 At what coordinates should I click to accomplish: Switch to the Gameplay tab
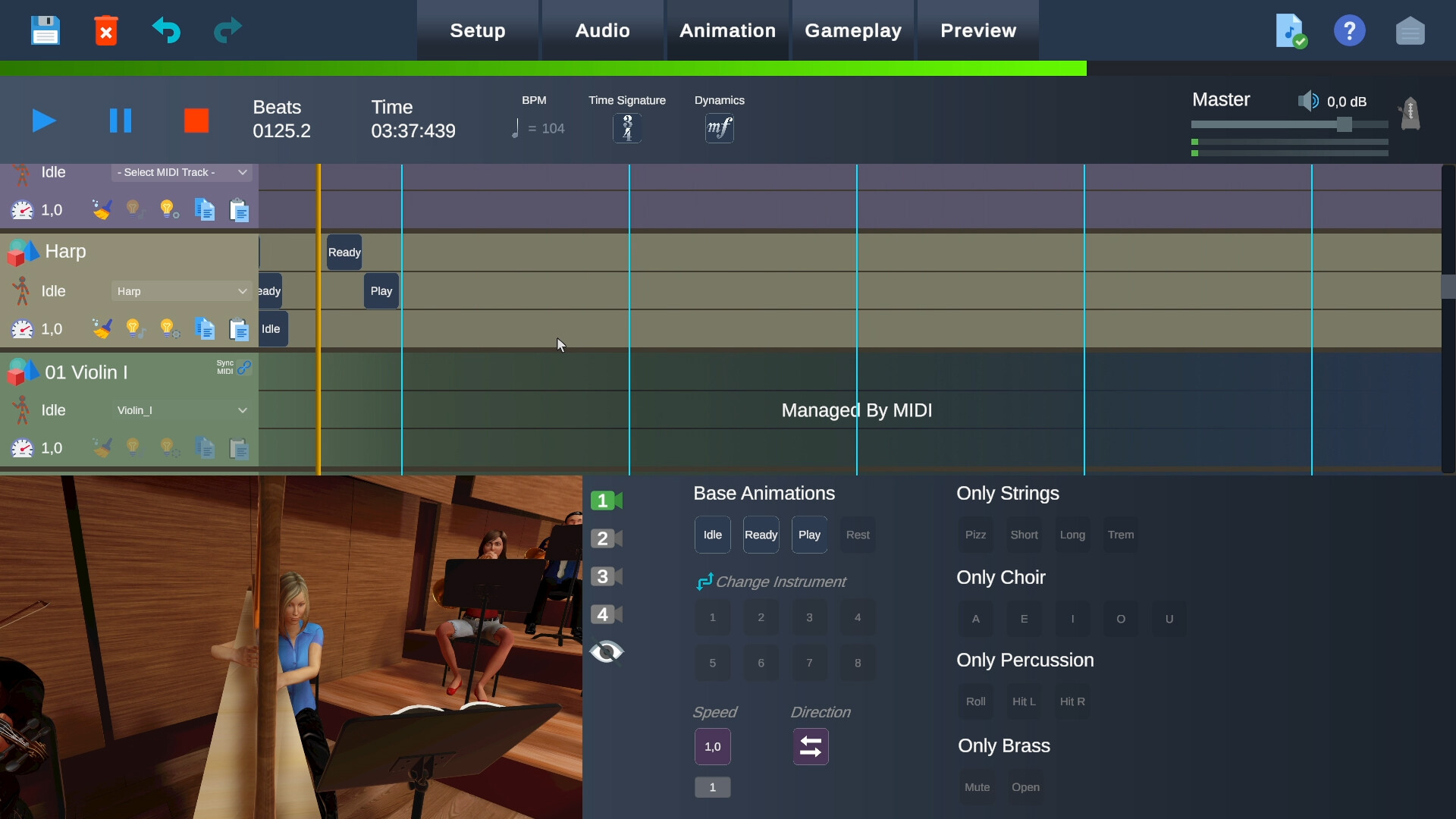click(x=853, y=30)
